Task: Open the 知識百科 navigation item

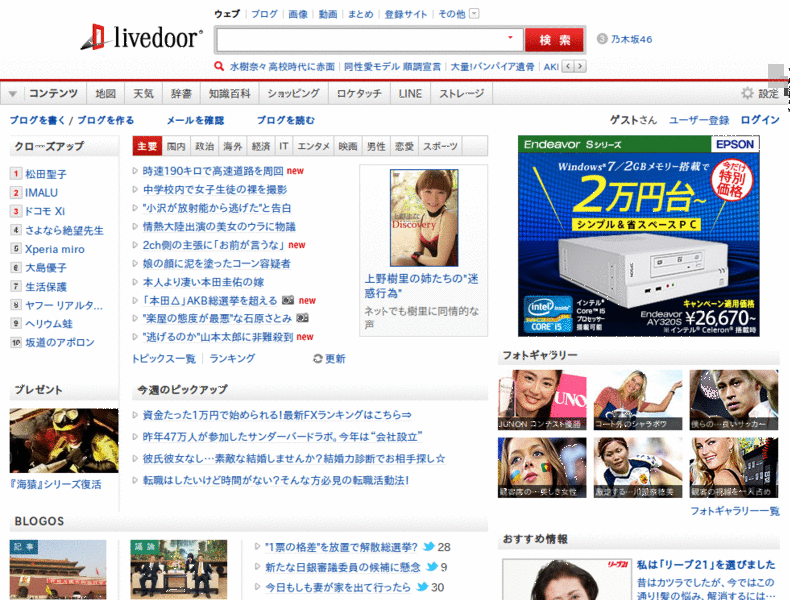Action: tap(230, 93)
